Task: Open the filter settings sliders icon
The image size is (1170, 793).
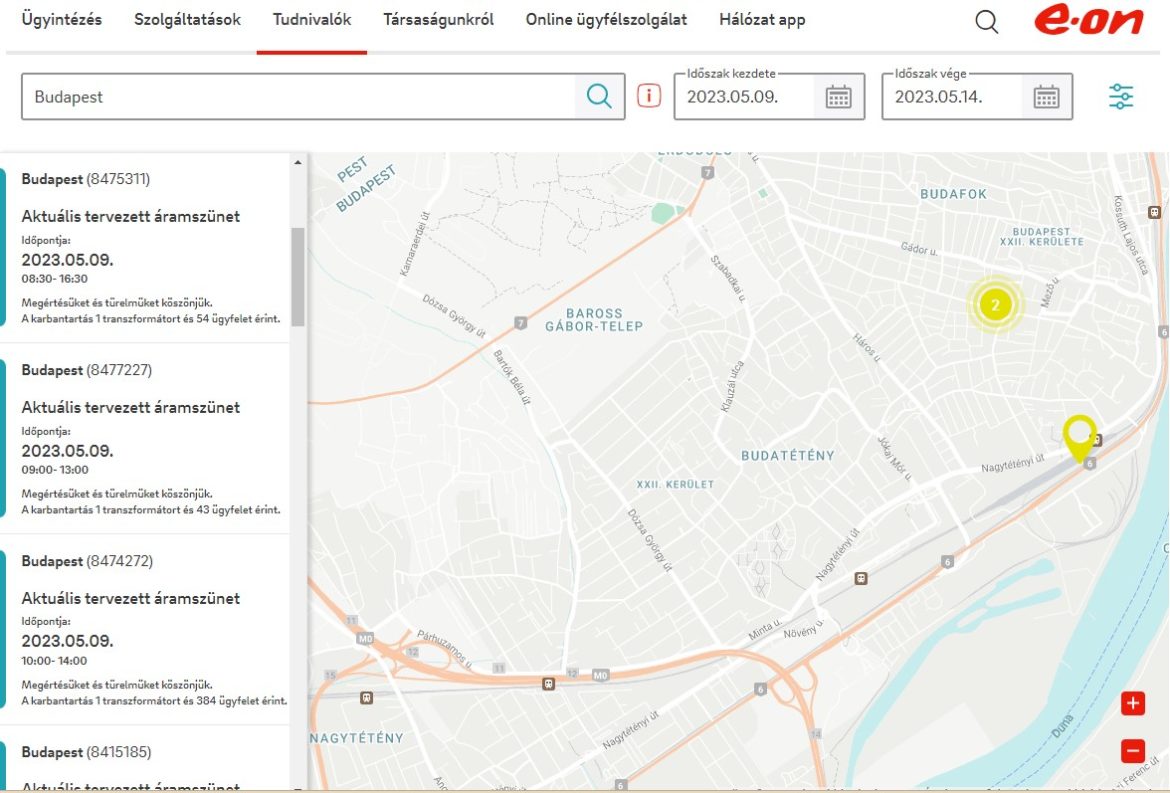Action: coord(1121,97)
